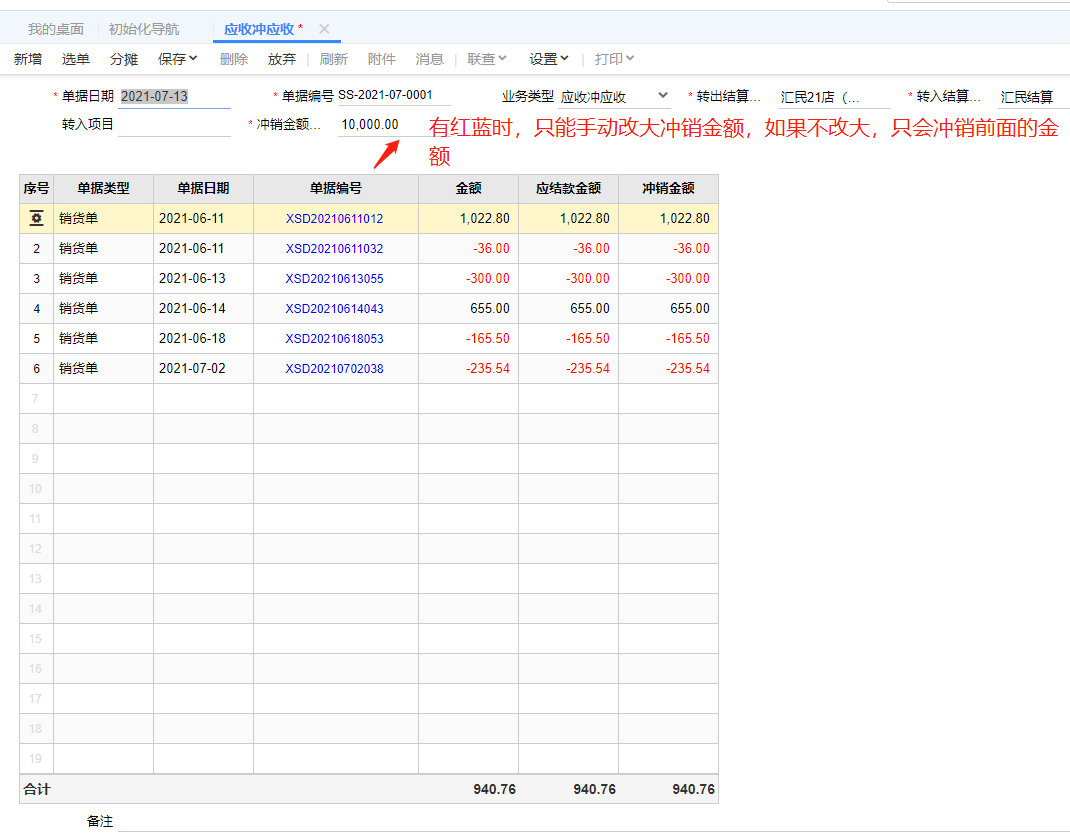The image size is (1070, 838).
Task: Click the 单据类型 column header
Action: point(104,189)
